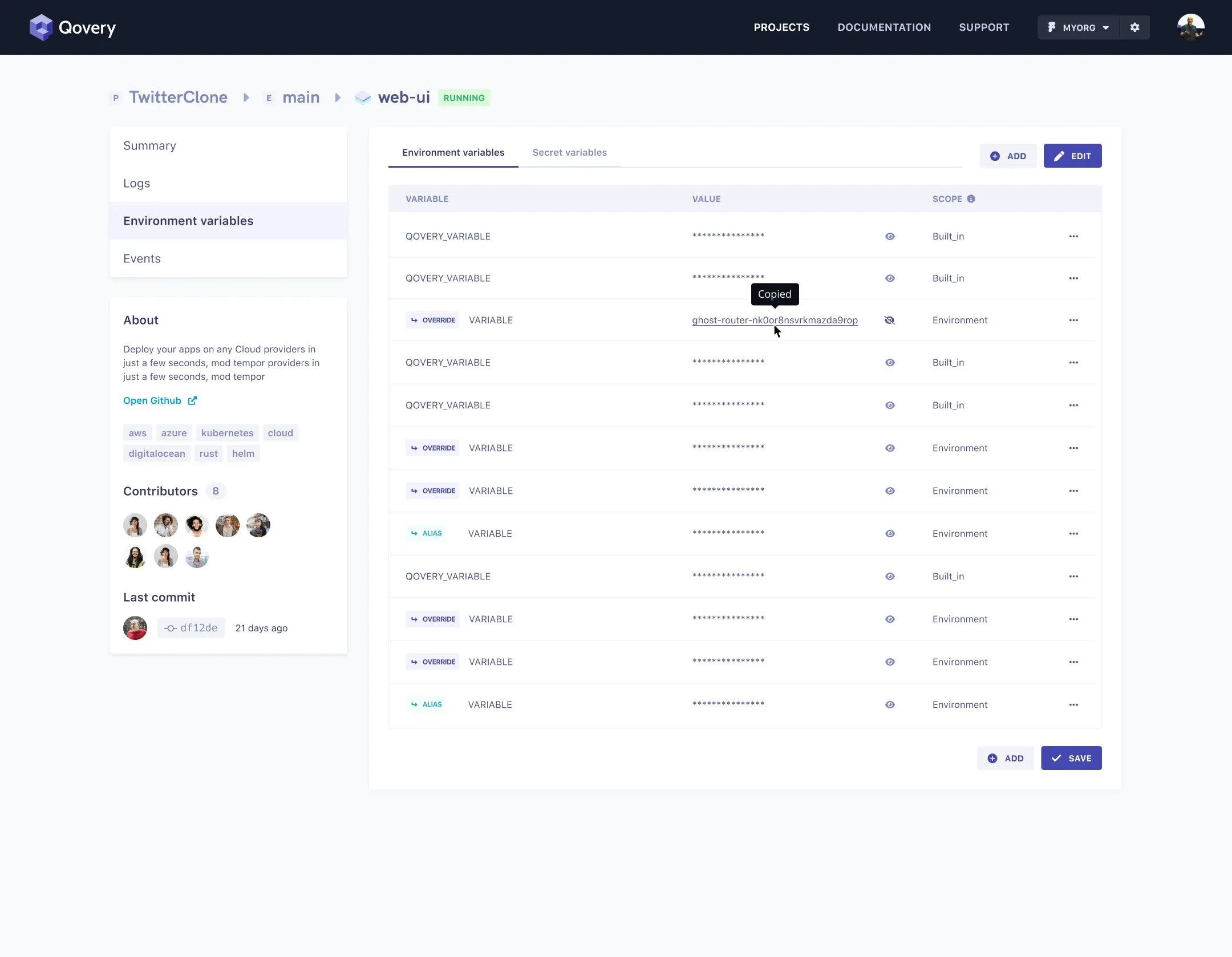Click the Qovery logo icon

(41, 27)
